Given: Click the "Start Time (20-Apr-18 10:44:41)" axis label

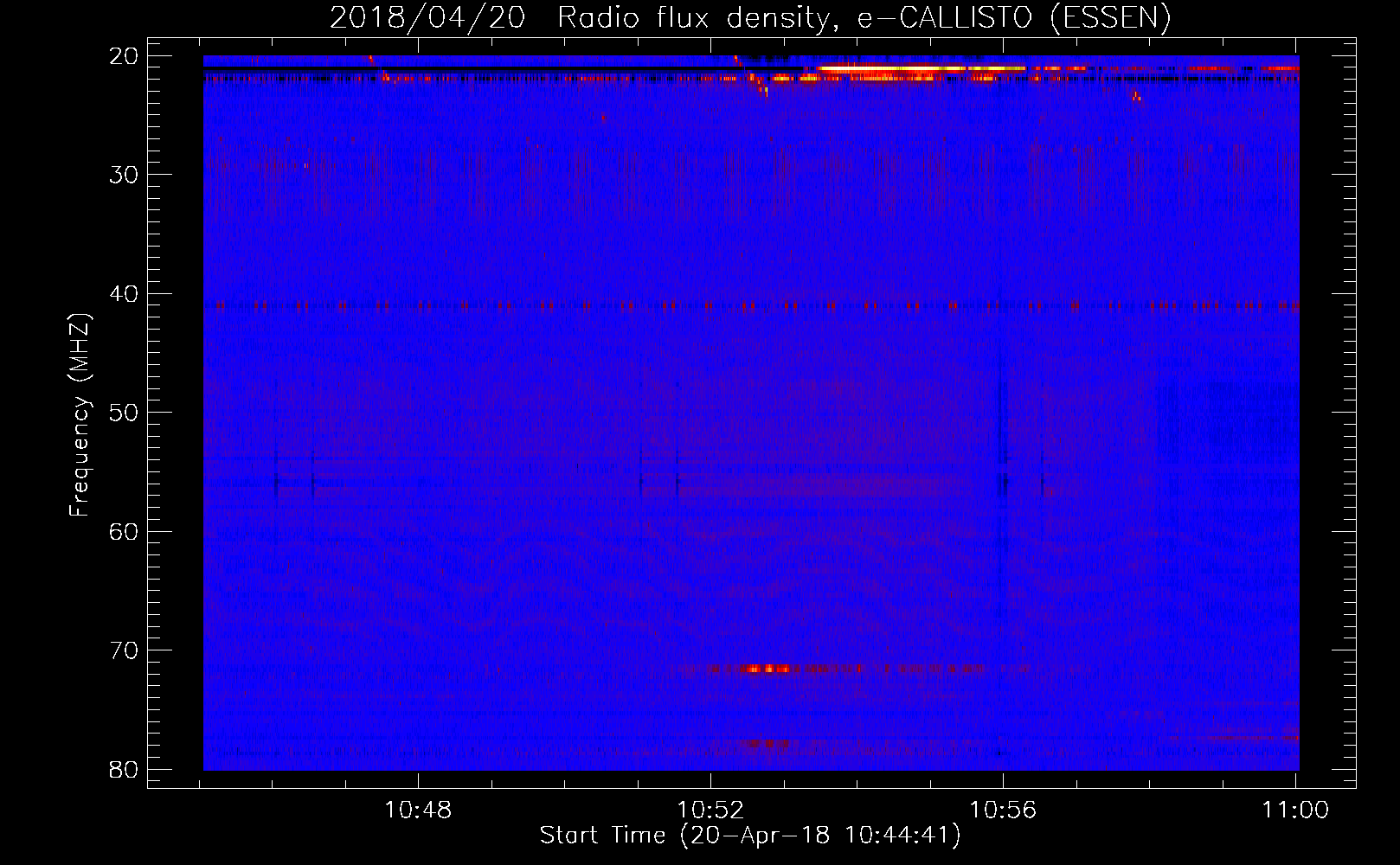Looking at the screenshot, I should (750, 836).
